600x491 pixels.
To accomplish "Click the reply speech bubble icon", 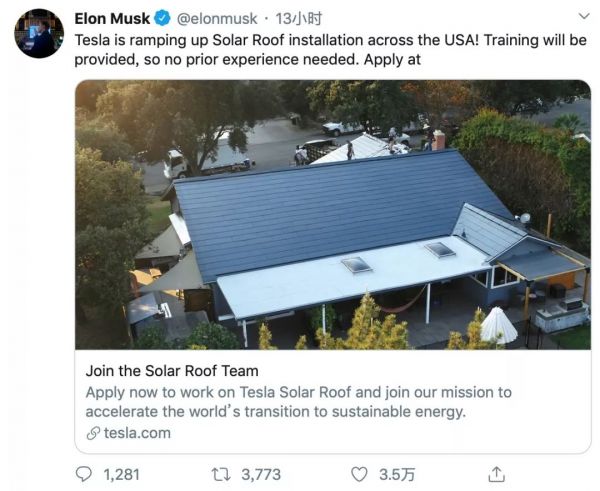I will (x=84, y=473).
